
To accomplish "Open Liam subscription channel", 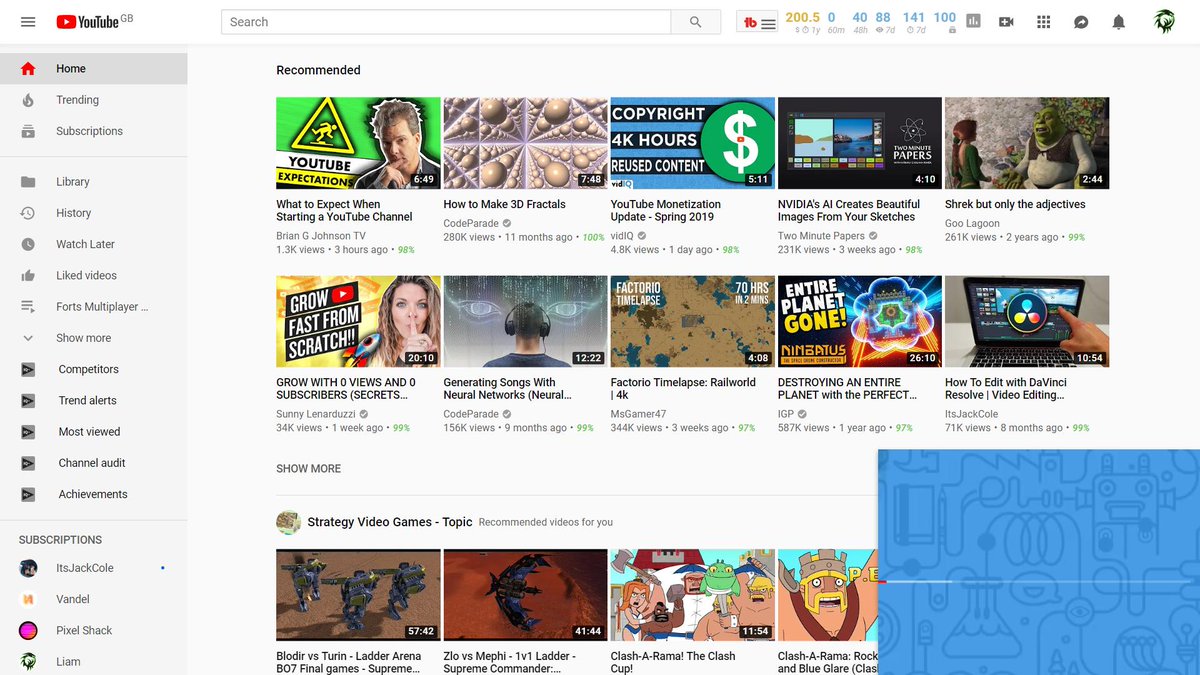I will point(94,661).
